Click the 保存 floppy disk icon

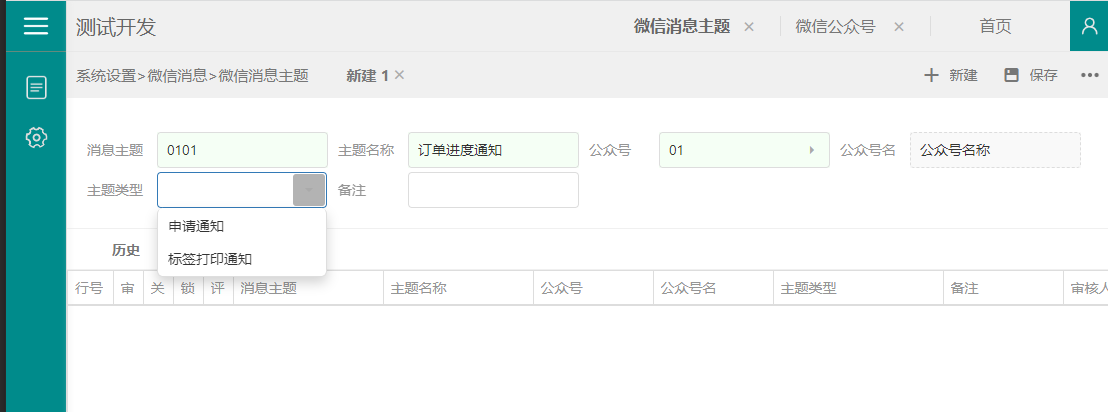pyautogui.click(x=1011, y=75)
